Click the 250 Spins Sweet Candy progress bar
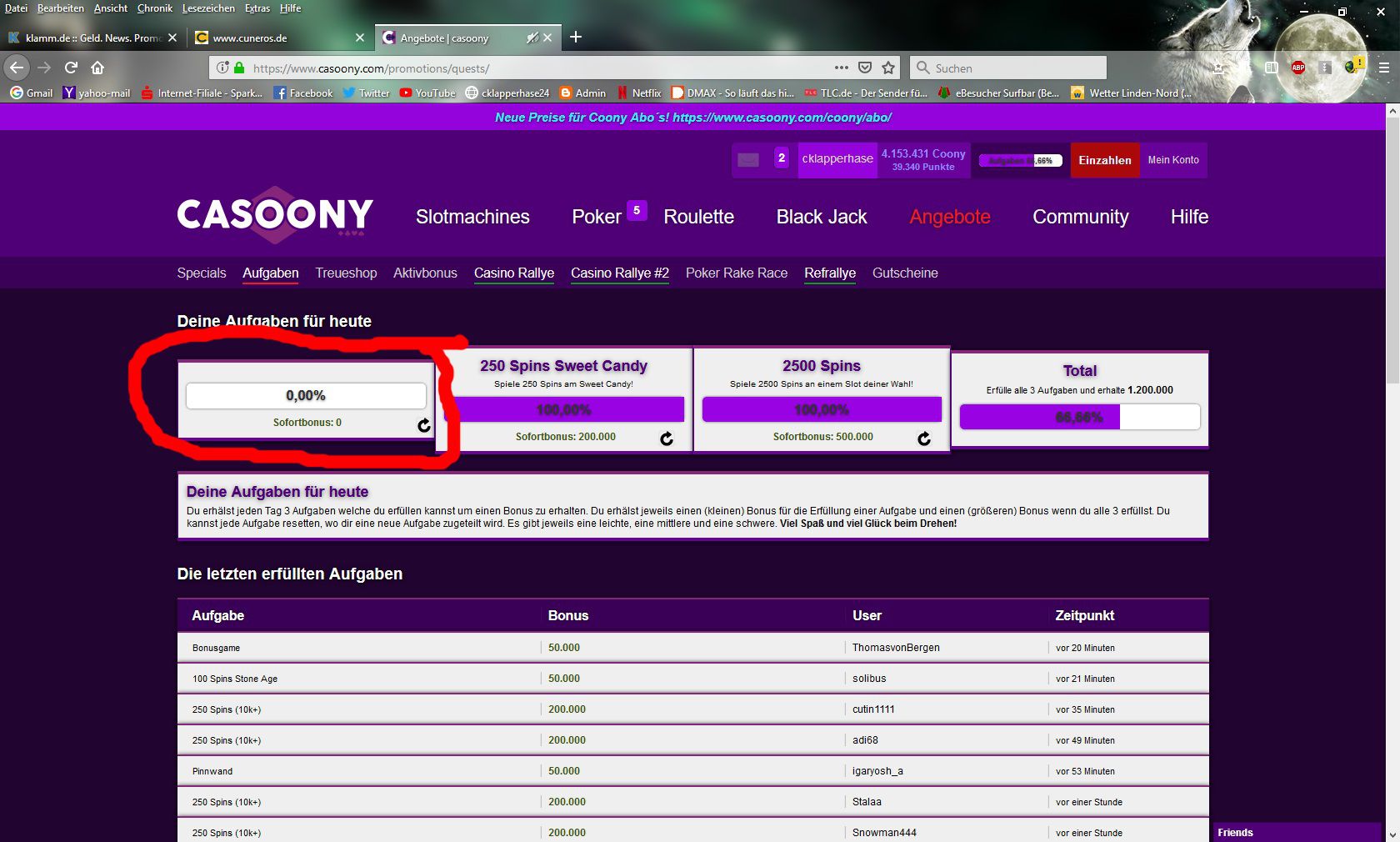This screenshot has height=842, width=1400. click(564, 409)
